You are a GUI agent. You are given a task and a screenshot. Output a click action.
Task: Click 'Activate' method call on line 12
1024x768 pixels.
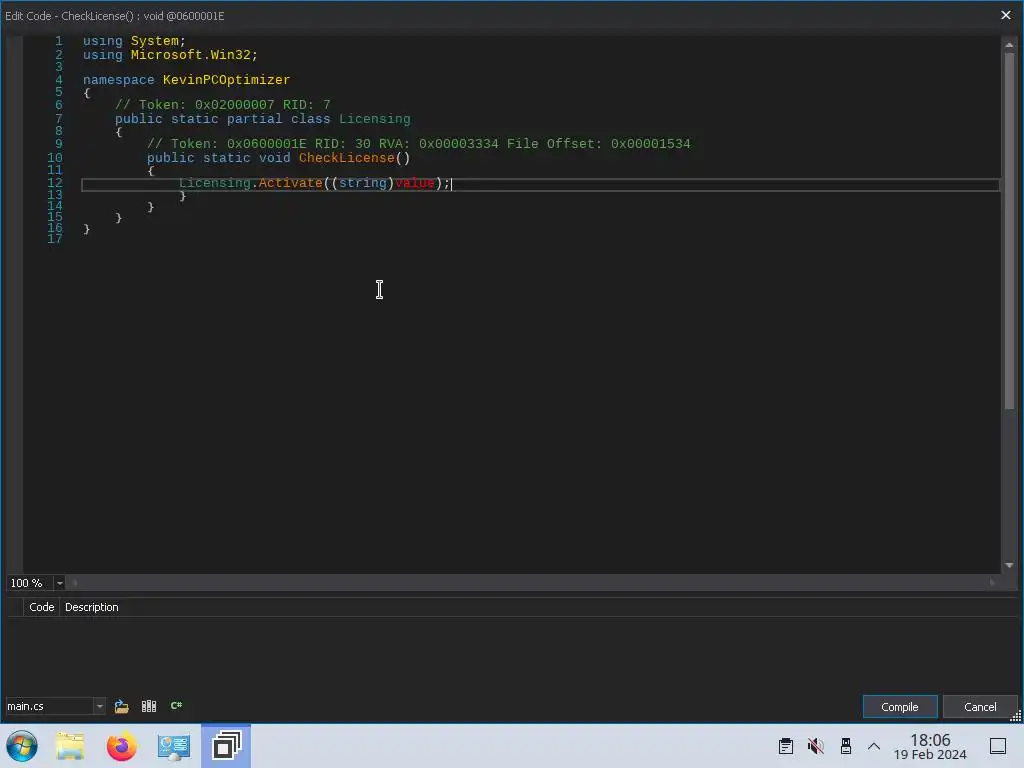tap(291, 184)
